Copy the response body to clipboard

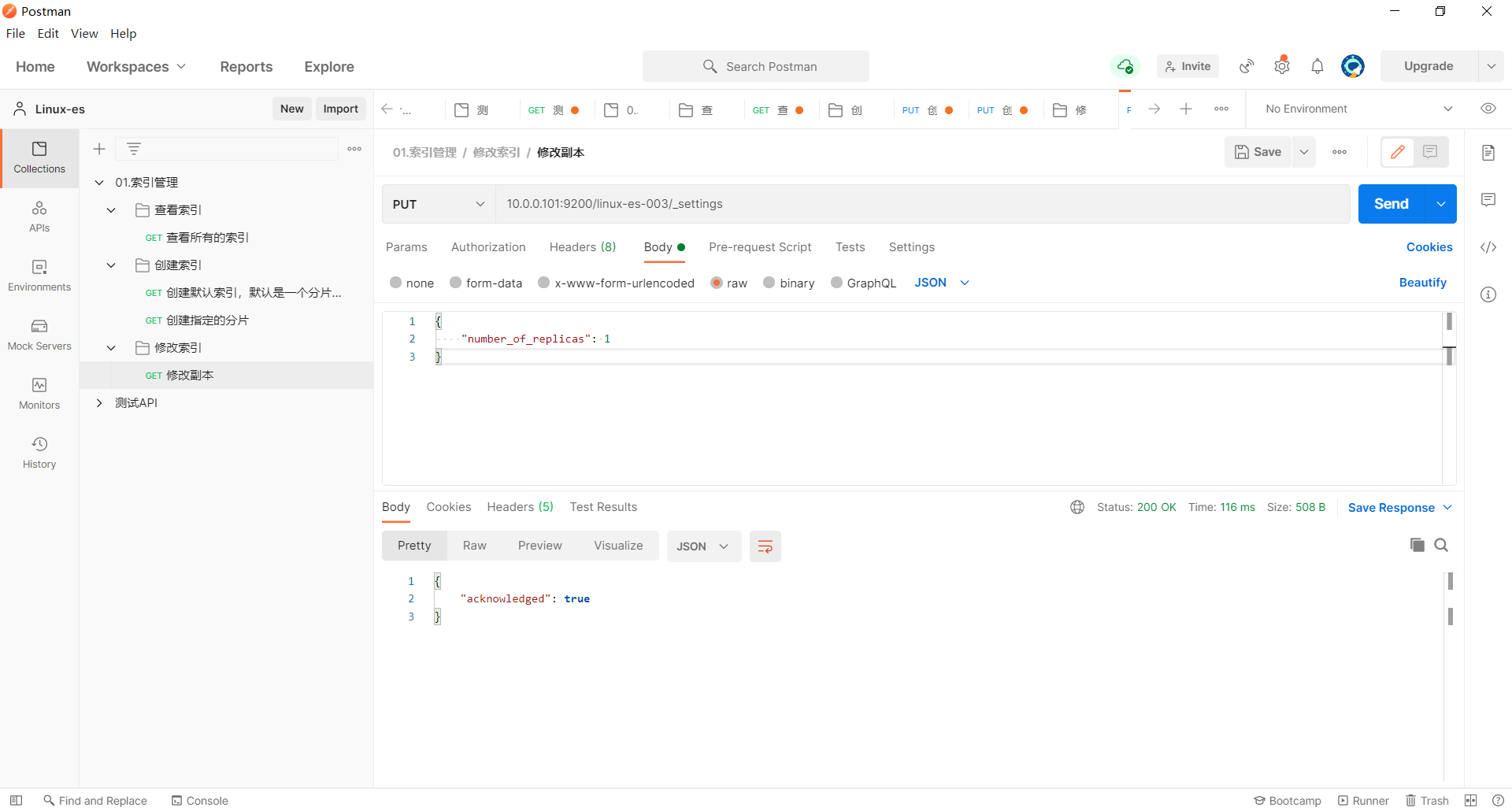coord(1417,545)
